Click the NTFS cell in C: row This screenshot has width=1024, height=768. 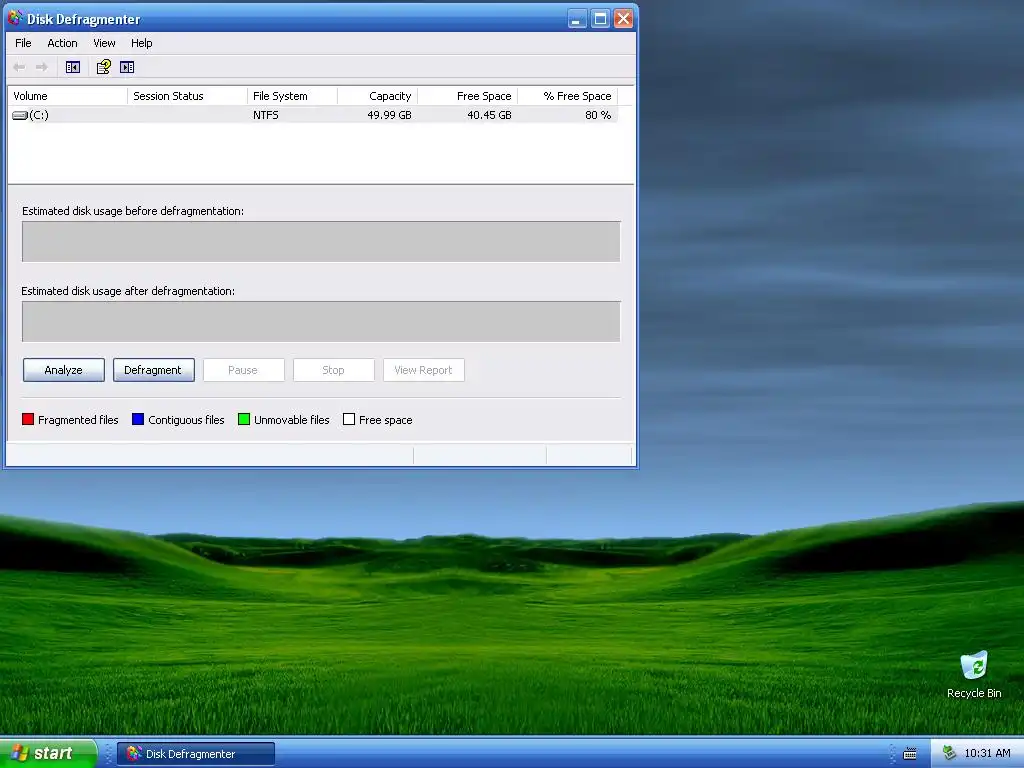pos(266,115)
